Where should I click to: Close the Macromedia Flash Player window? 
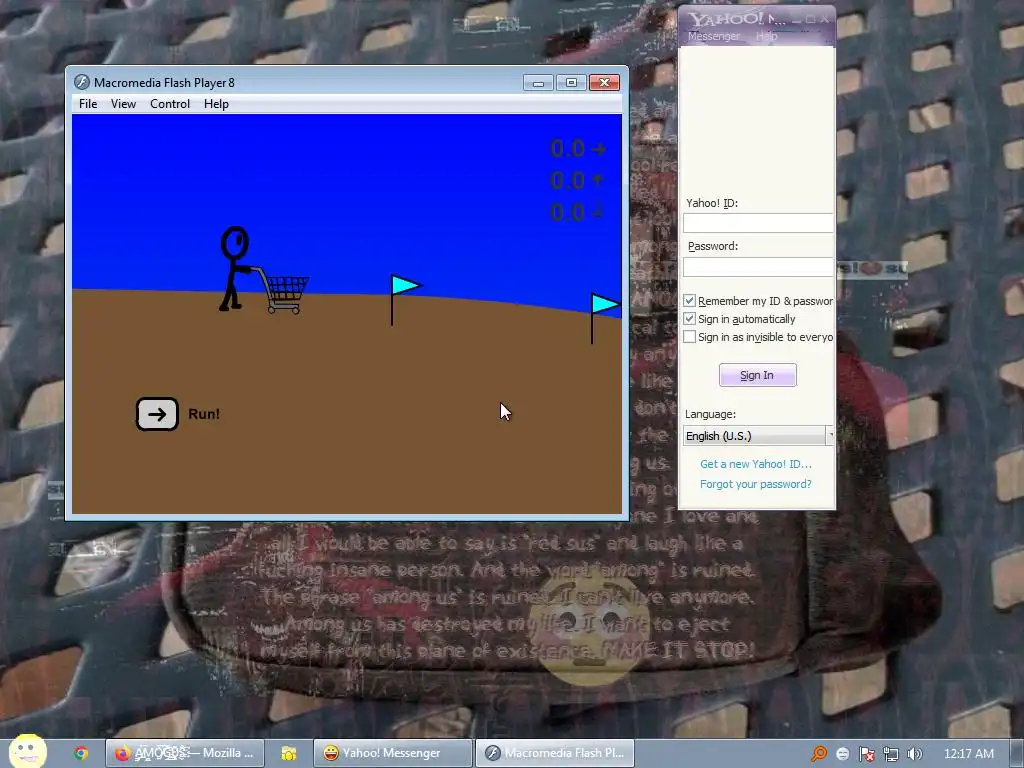click(604, 83)
